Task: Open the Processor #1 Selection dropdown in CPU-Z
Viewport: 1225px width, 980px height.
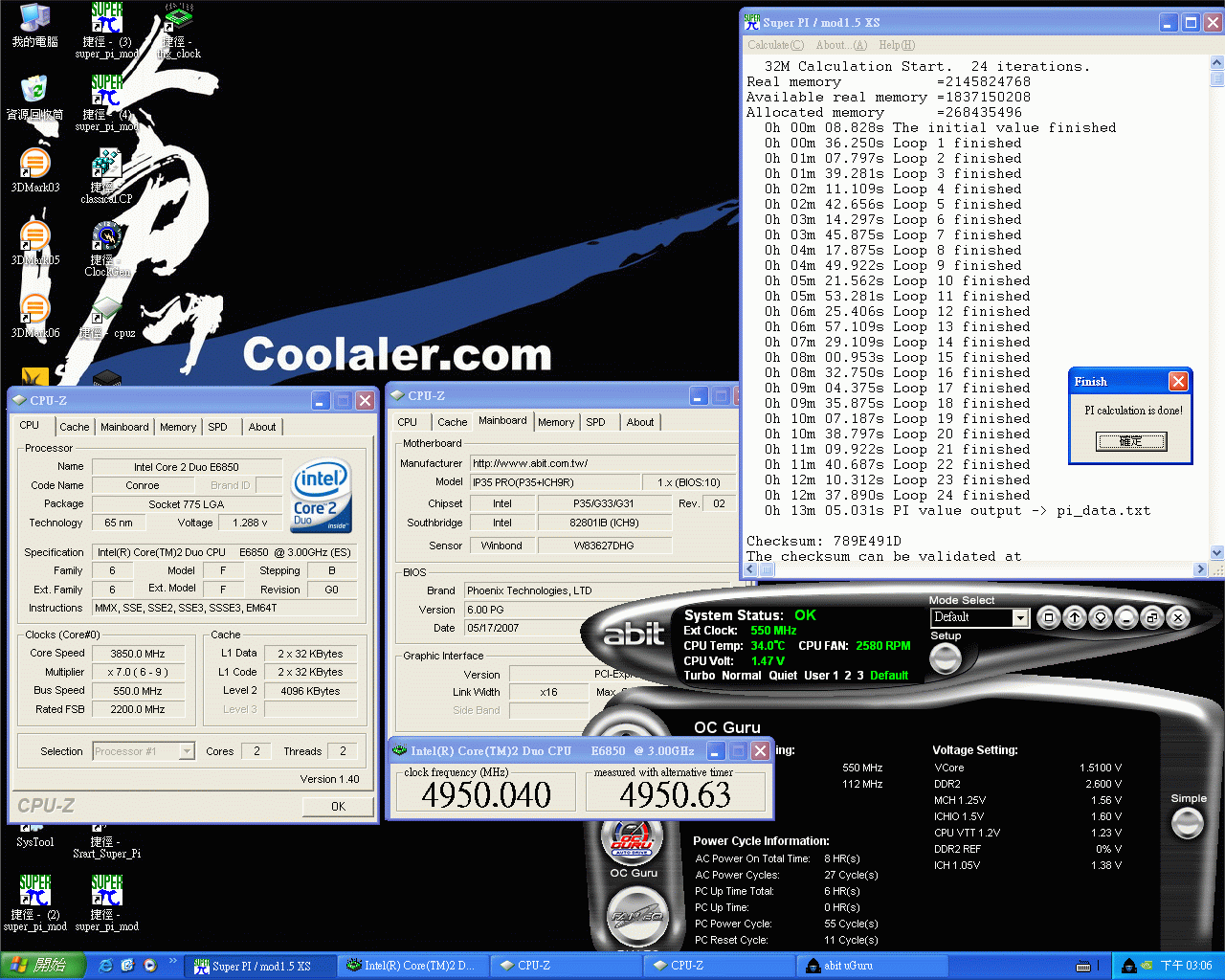Action: (x=187, y=751)
